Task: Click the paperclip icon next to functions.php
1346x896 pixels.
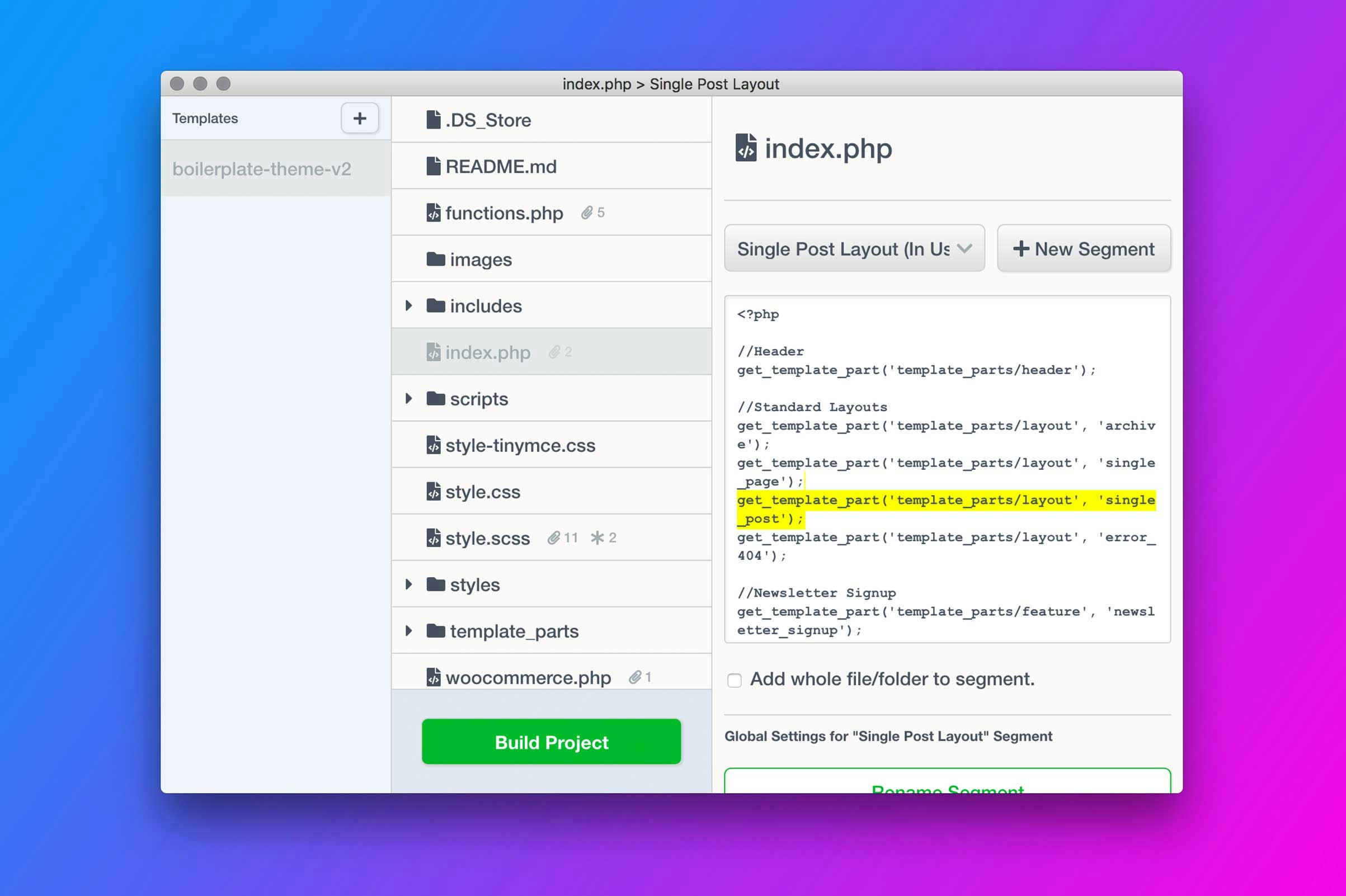Action: 586,213
